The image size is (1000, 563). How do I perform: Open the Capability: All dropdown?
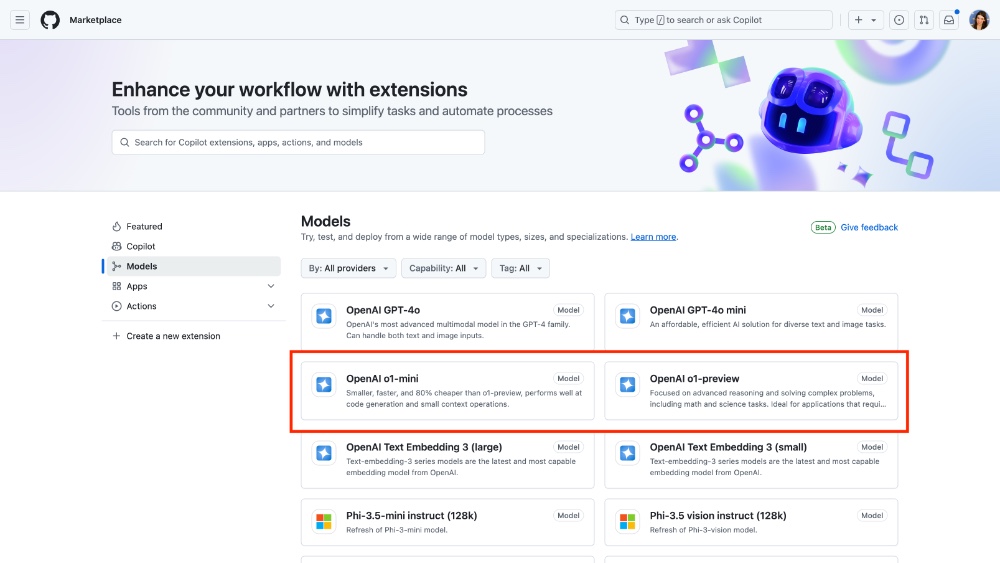click(x=443, y=268)
